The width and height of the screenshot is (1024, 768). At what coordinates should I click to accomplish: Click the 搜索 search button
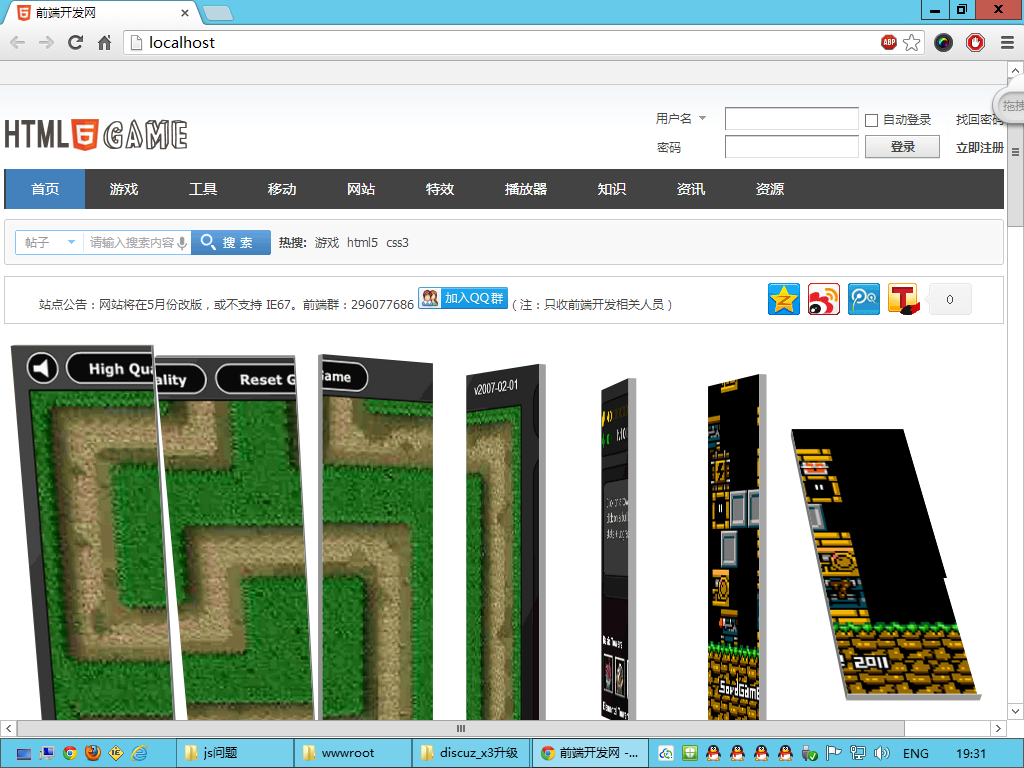231,242
